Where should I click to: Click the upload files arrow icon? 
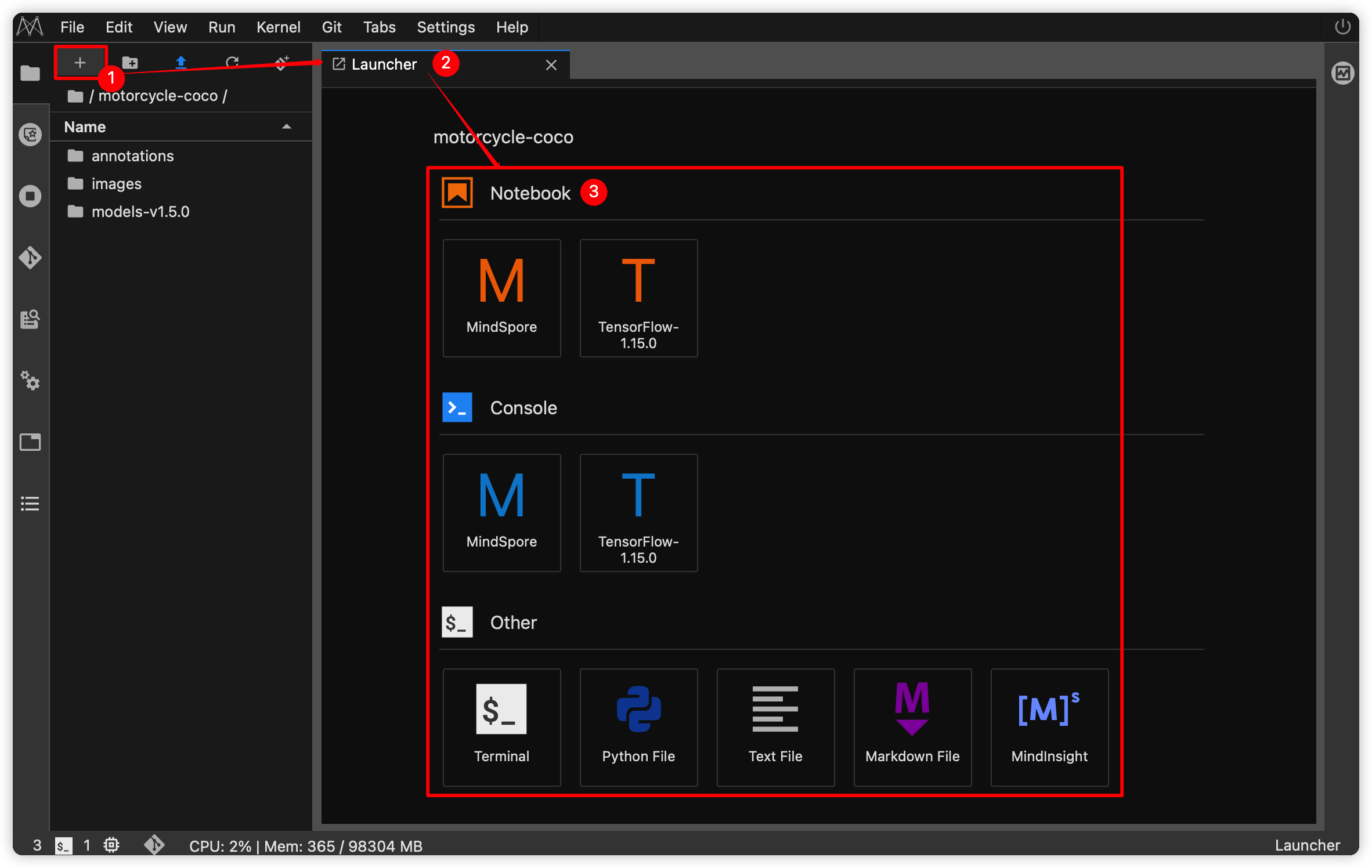[181, 63]
